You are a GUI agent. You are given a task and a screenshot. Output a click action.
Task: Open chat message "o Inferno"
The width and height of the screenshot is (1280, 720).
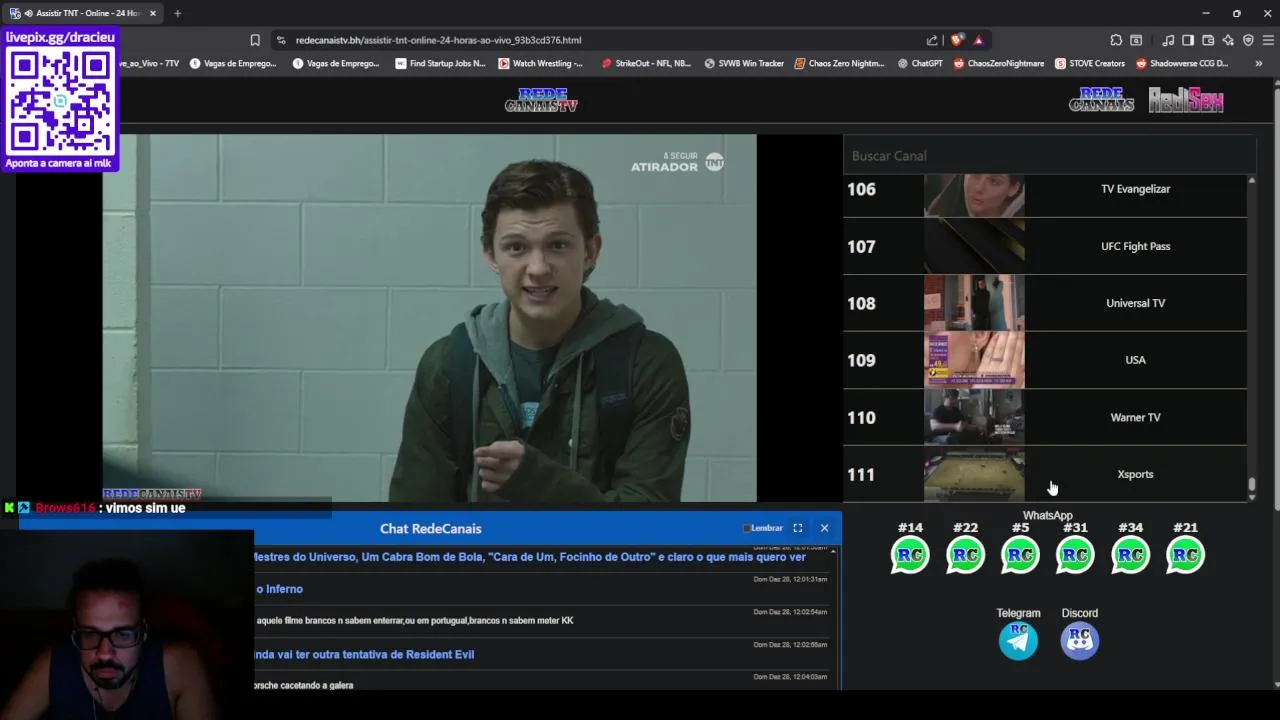click(279, 589)
